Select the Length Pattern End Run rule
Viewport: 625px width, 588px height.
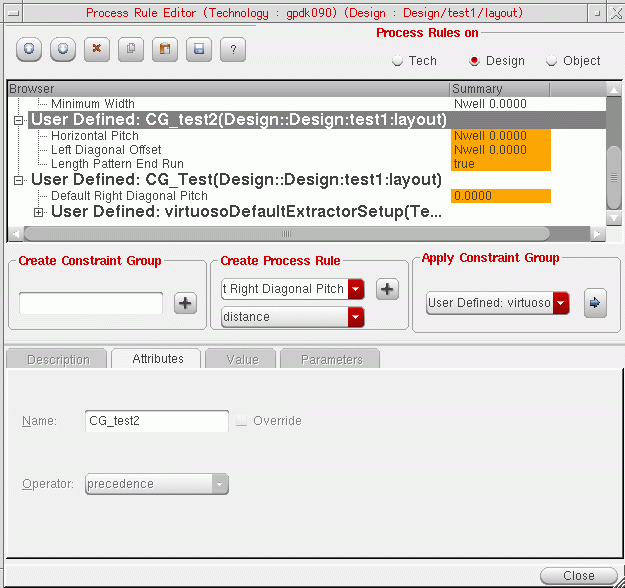pos(117,164)
